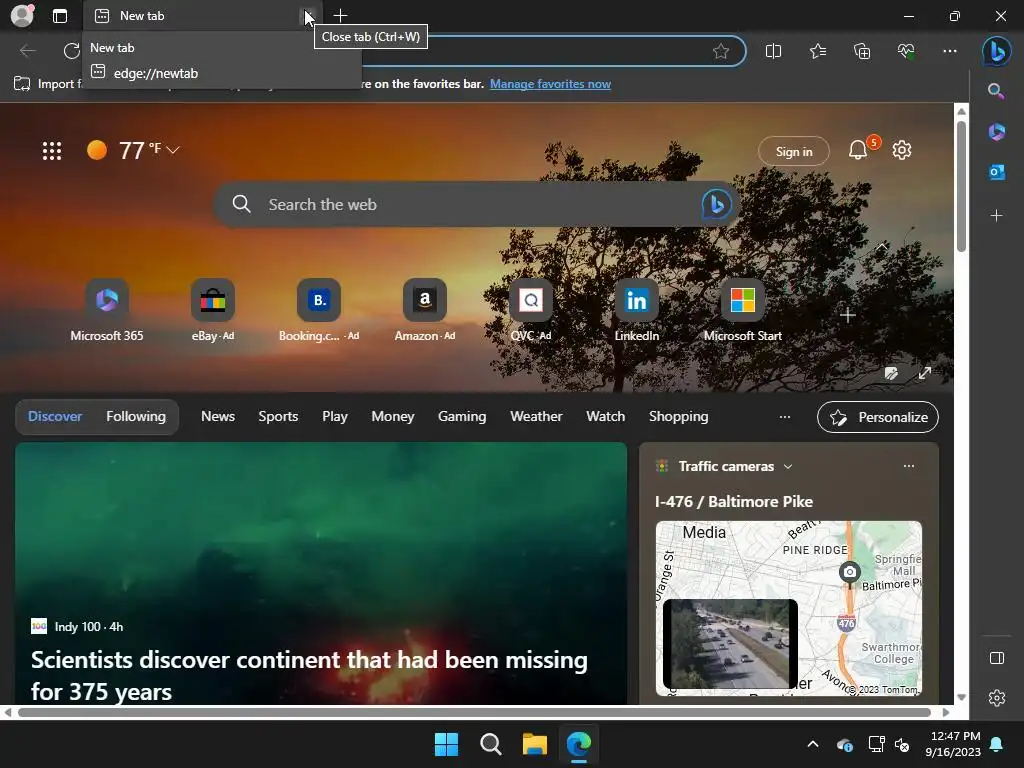Show hidden system tray icons
1024x768 pixels.
pos(813,744)
